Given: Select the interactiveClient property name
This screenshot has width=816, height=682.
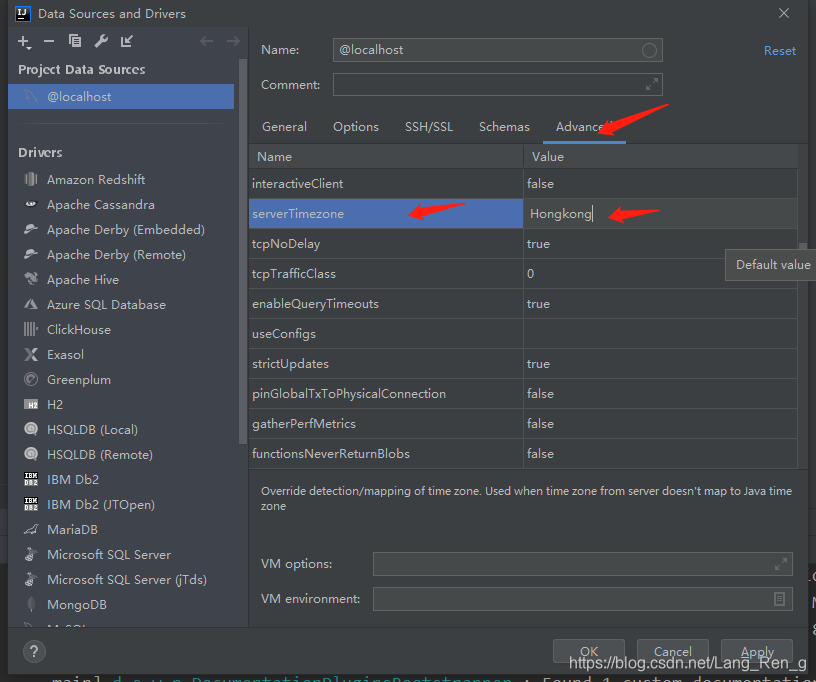Looking at the screenshot, I should [386, 184].
